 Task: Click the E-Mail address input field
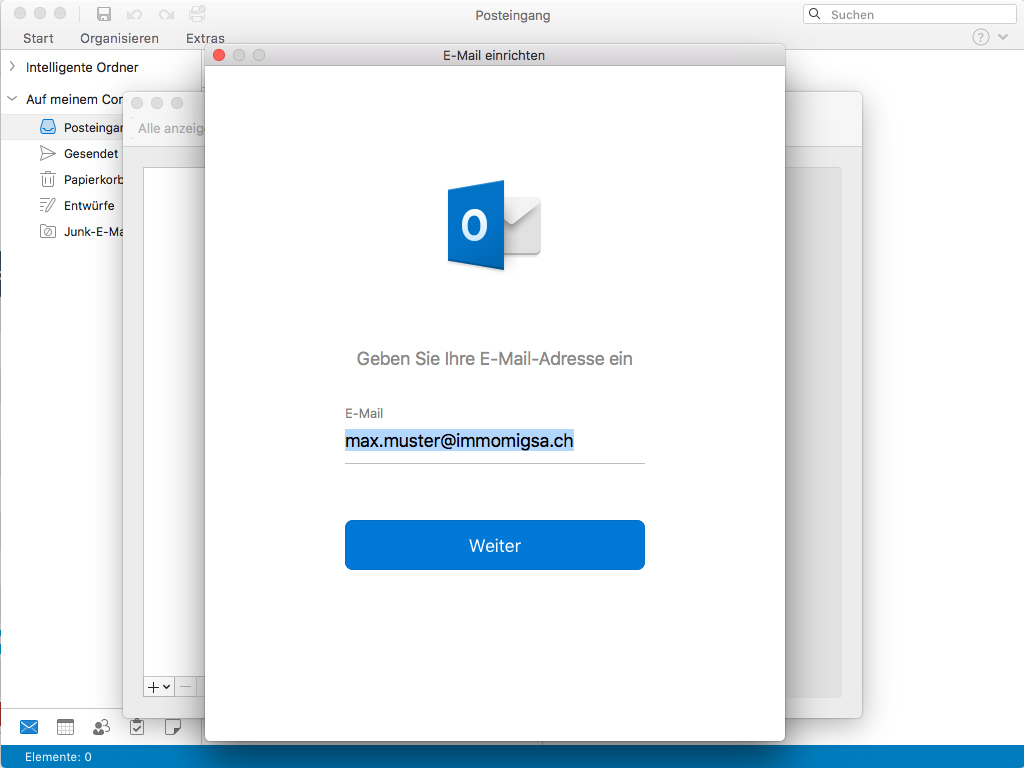494,441
